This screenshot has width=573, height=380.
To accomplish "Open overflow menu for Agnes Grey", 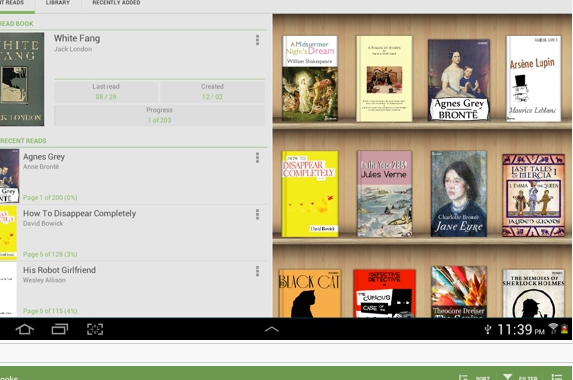I will coord(257,157).
